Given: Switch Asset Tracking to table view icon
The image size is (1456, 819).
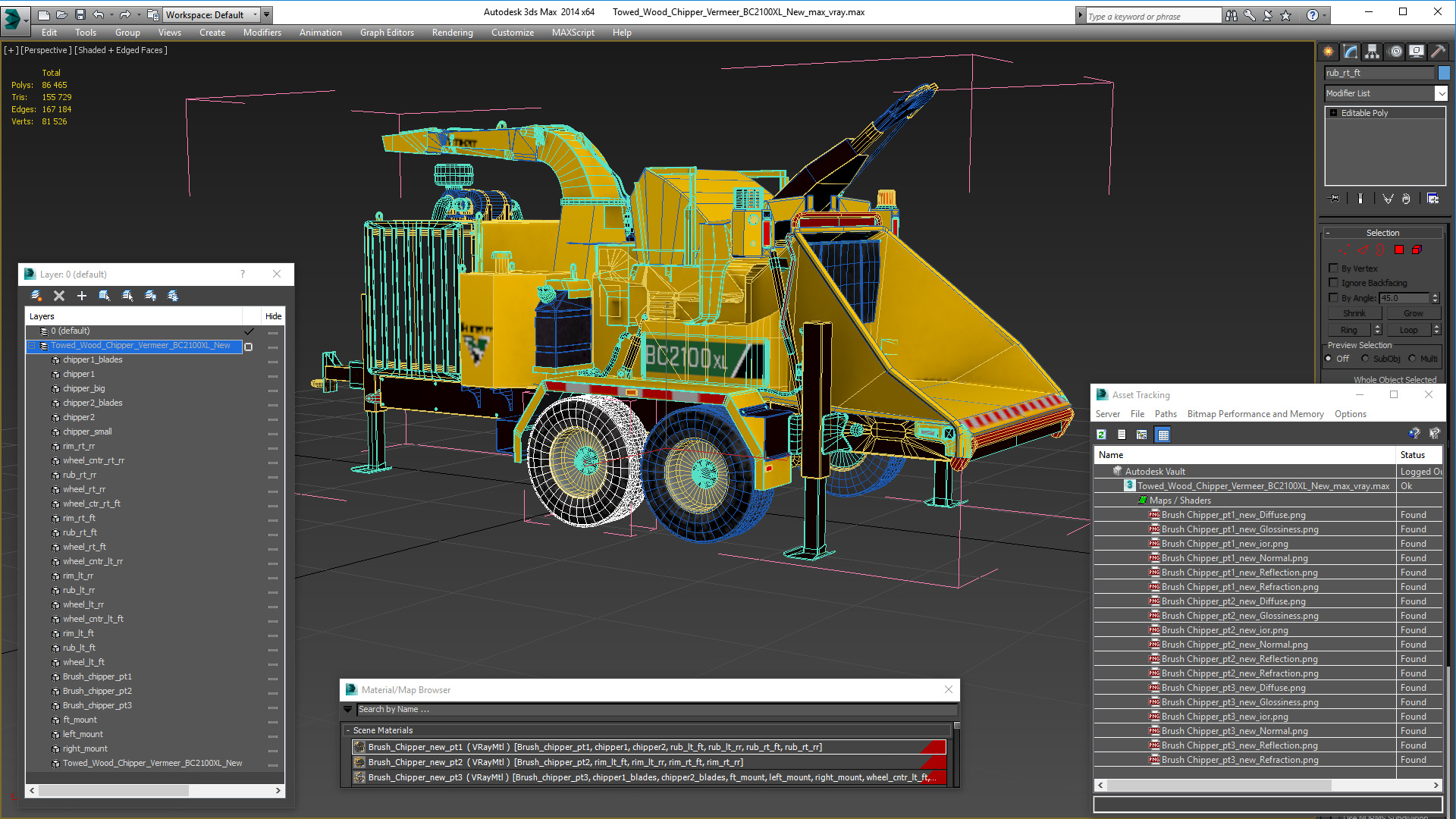Looking at the screenshot, I should pyautogui.click(x=1163, y=435).
